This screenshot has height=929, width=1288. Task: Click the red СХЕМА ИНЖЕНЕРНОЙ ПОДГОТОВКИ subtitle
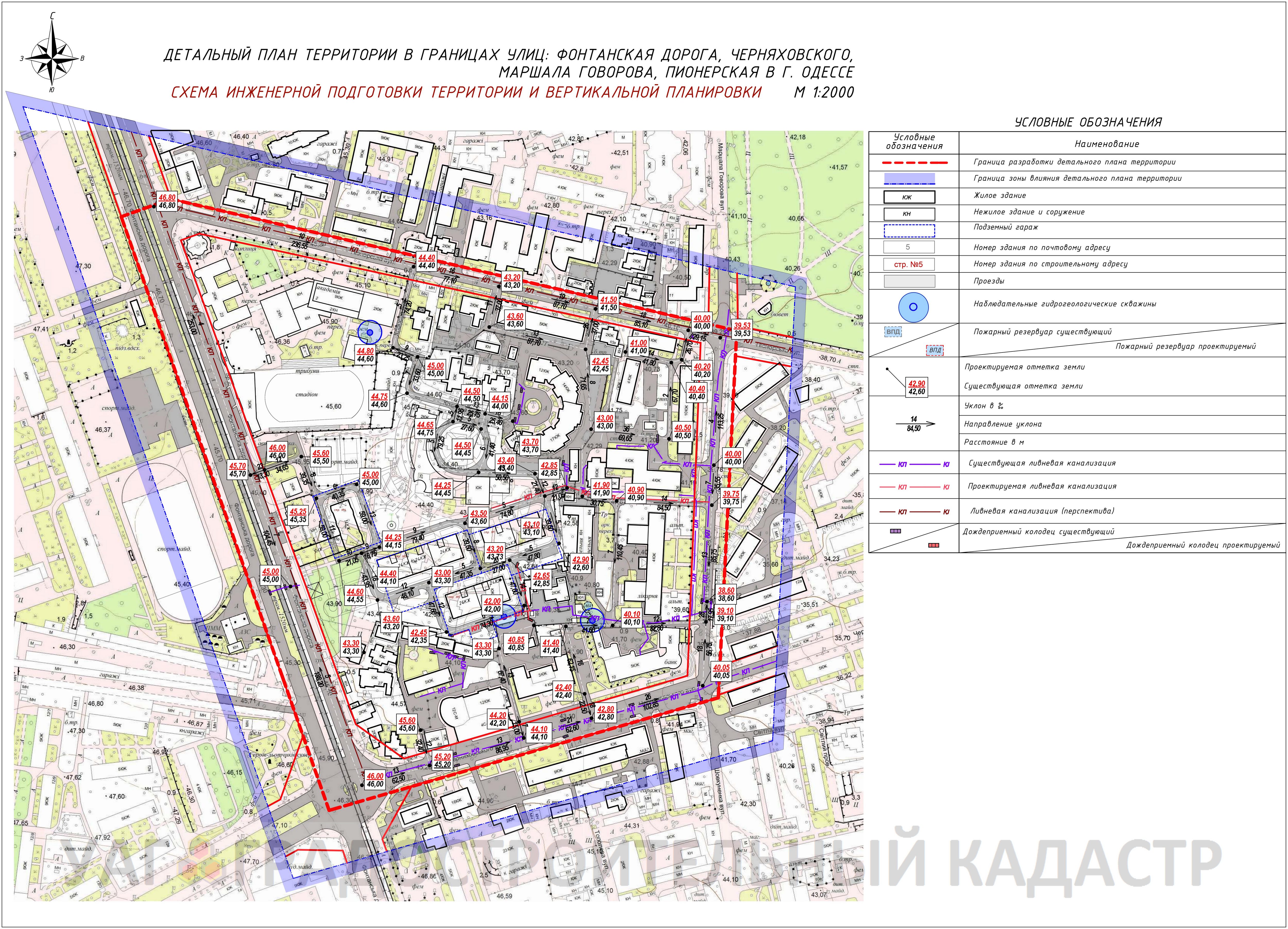click(x=466, y=92)
